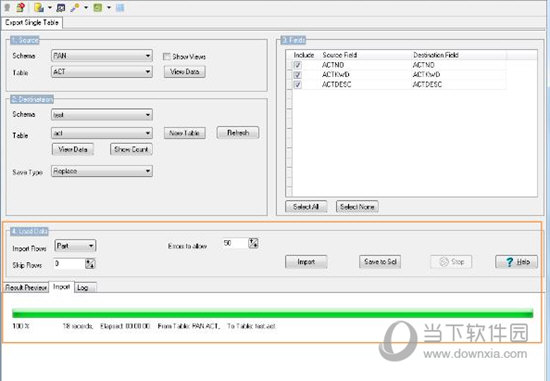Click the light blue grid toolbar icon
Screen dimensions: 550x381
coord(120,7)
